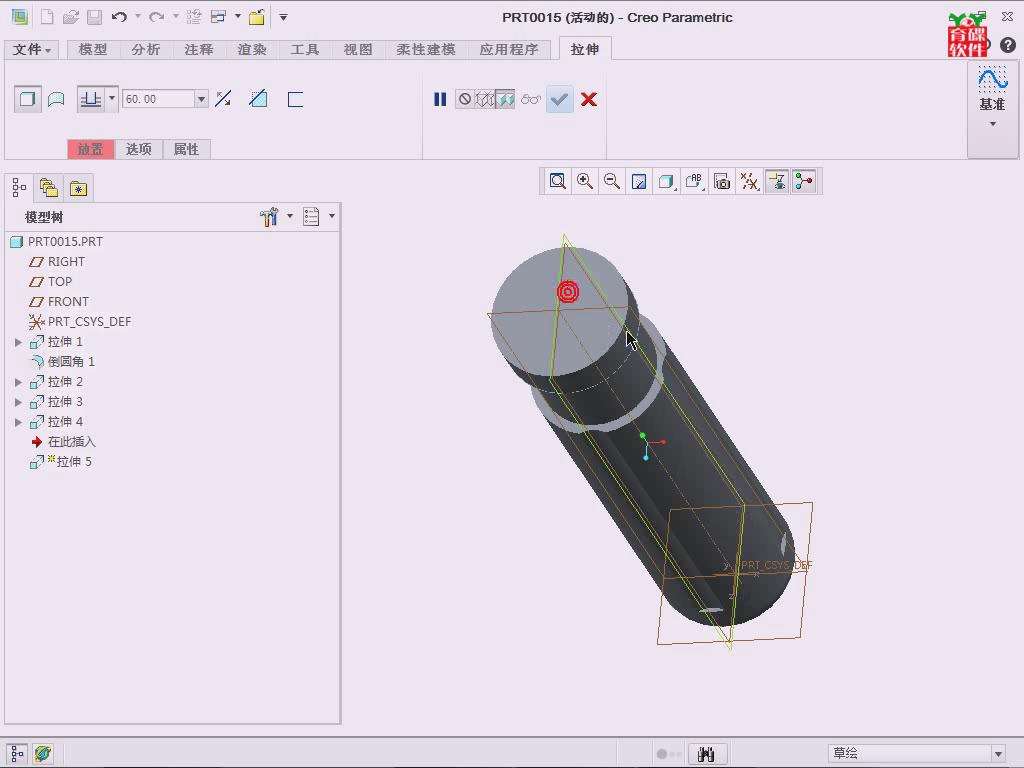
Task: Open depth value dropdown arrow
Action: tap(201, 99)
